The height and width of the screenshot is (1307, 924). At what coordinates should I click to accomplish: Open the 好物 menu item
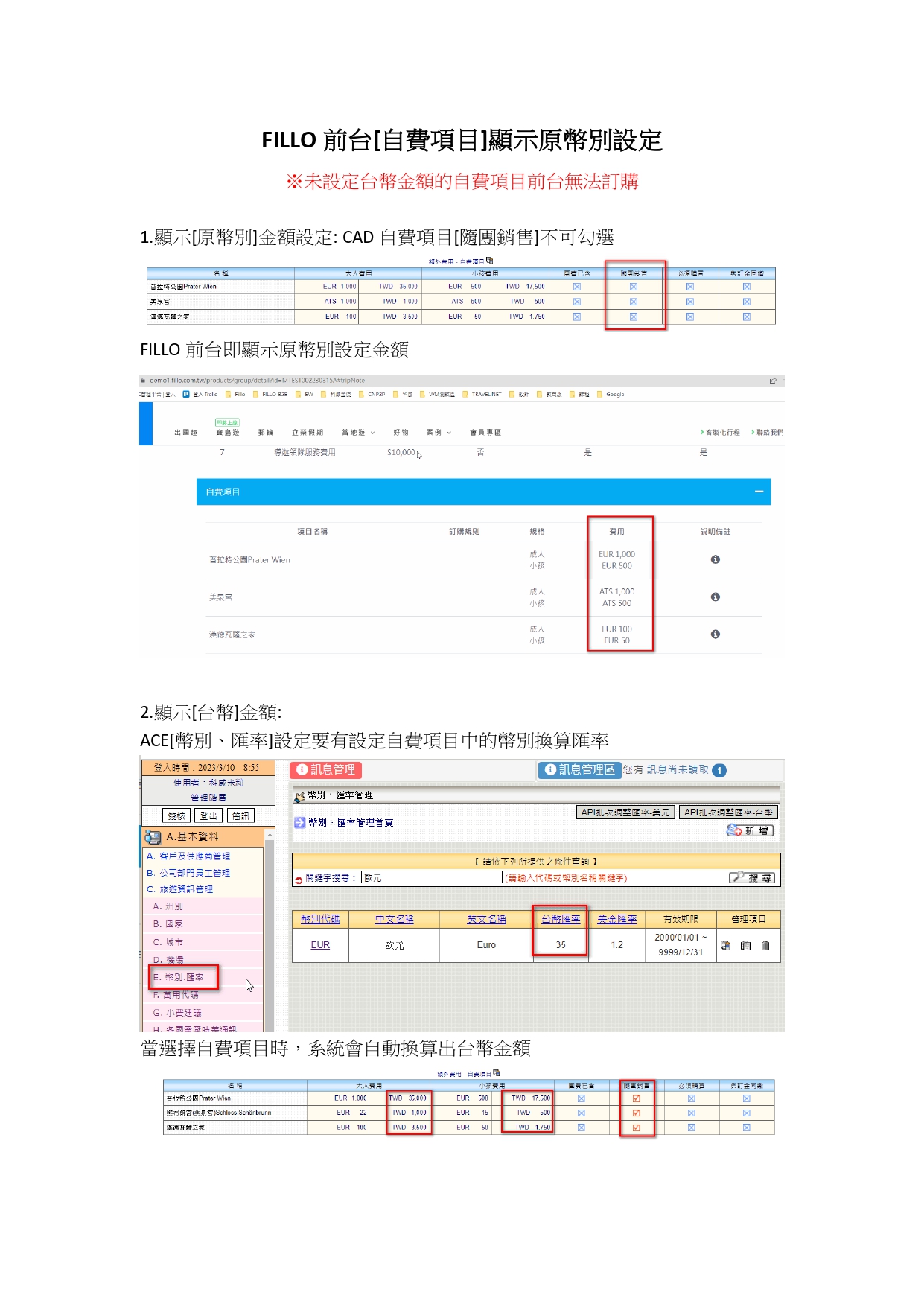click(401, 433)
